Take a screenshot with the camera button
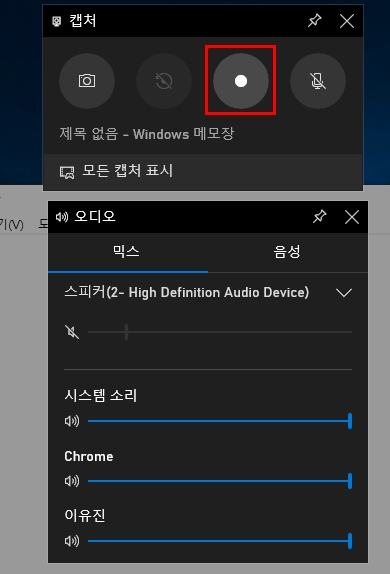The height and width of the screenshot is (574, 390). pyautogui.click(x=87, y=81)
